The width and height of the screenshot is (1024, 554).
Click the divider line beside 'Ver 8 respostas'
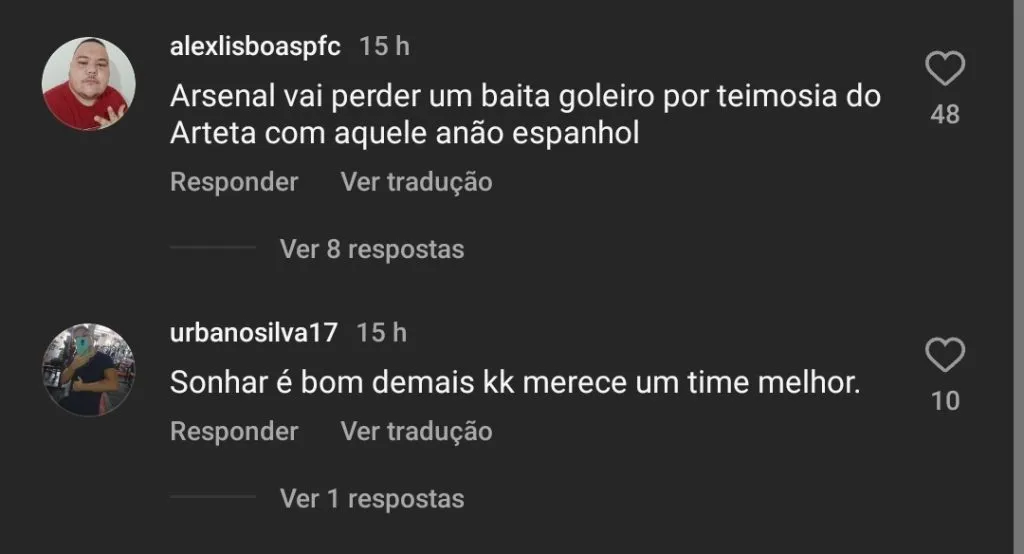point(213,247)
